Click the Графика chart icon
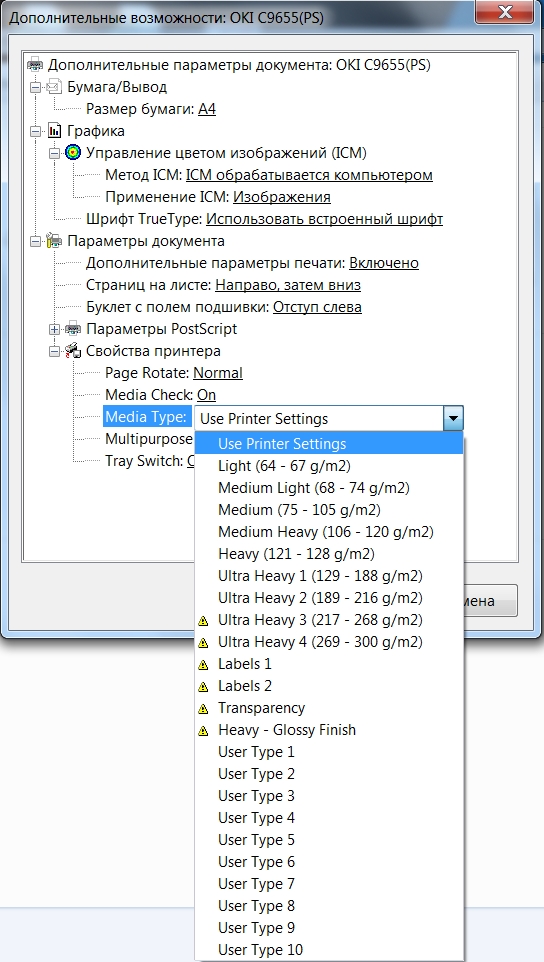Viewport: 544px width, 962px height. click(55, 131)
